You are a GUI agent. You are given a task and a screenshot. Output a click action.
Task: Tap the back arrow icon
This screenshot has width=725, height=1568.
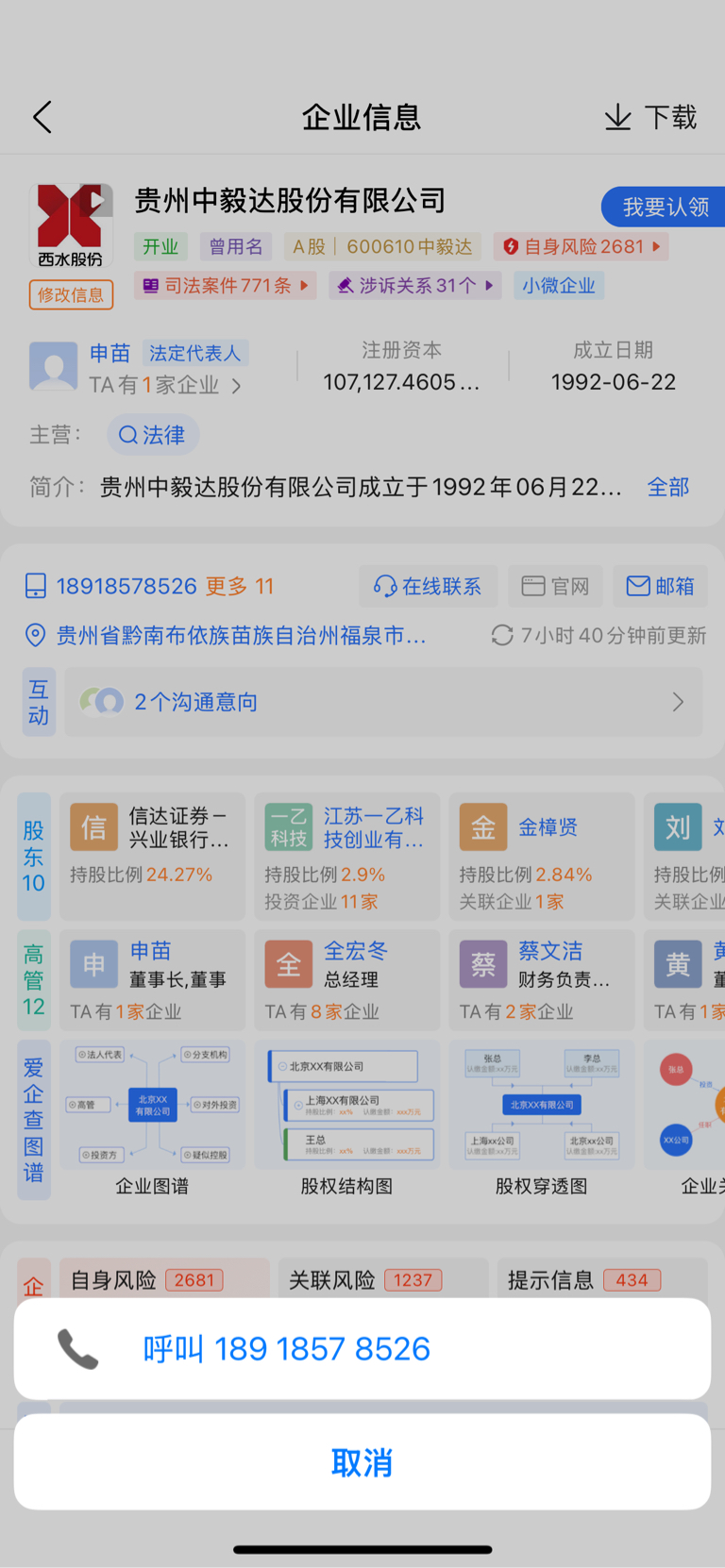pos(42,117)
